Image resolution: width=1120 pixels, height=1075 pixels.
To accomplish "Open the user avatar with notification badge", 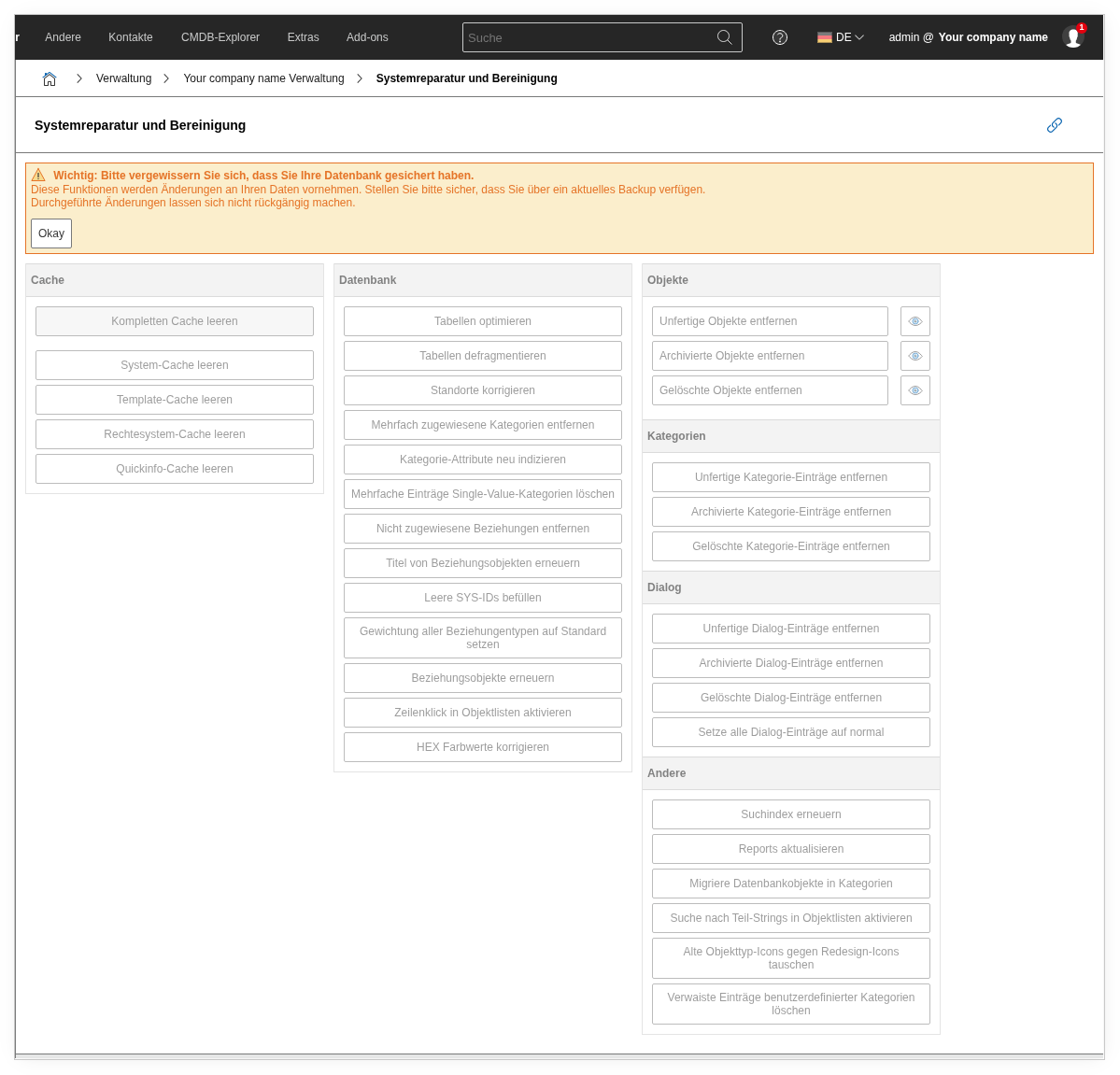I will click(1073, 37).
